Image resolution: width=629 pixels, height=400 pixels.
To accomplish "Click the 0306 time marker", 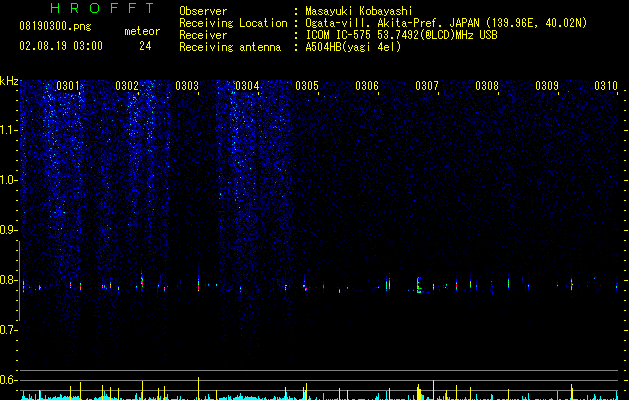I will 367,86.
